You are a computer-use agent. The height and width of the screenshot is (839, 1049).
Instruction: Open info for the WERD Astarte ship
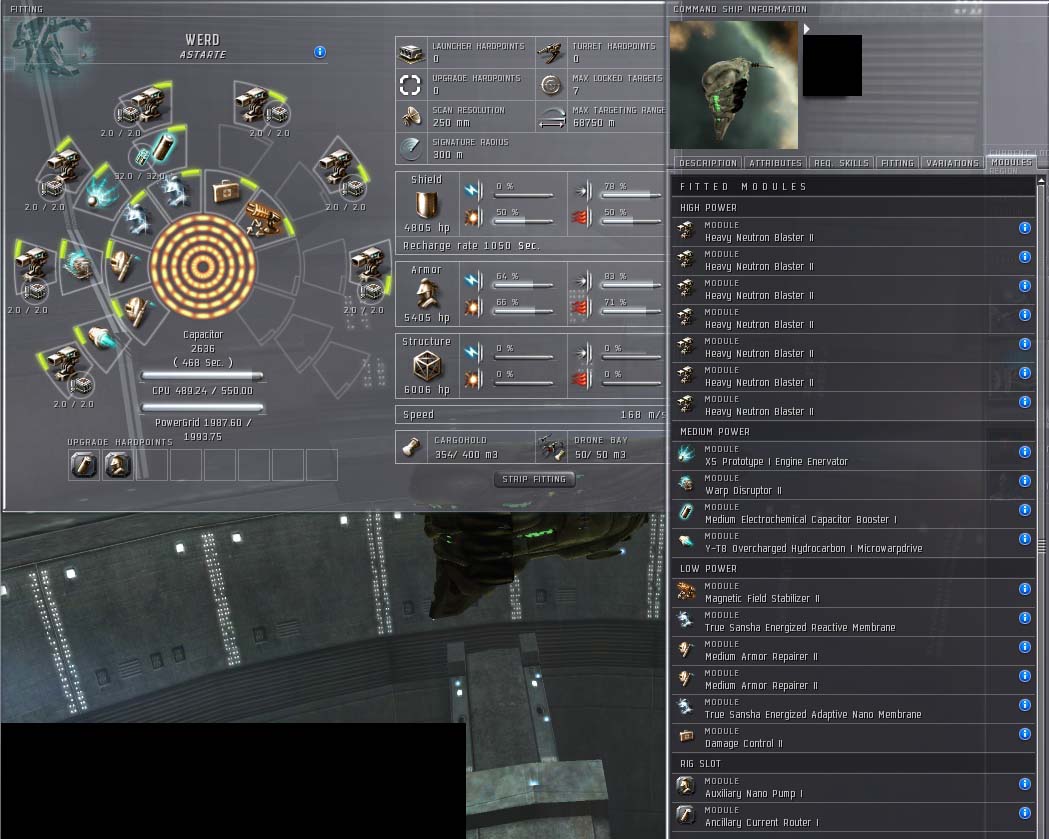[320, 52]
